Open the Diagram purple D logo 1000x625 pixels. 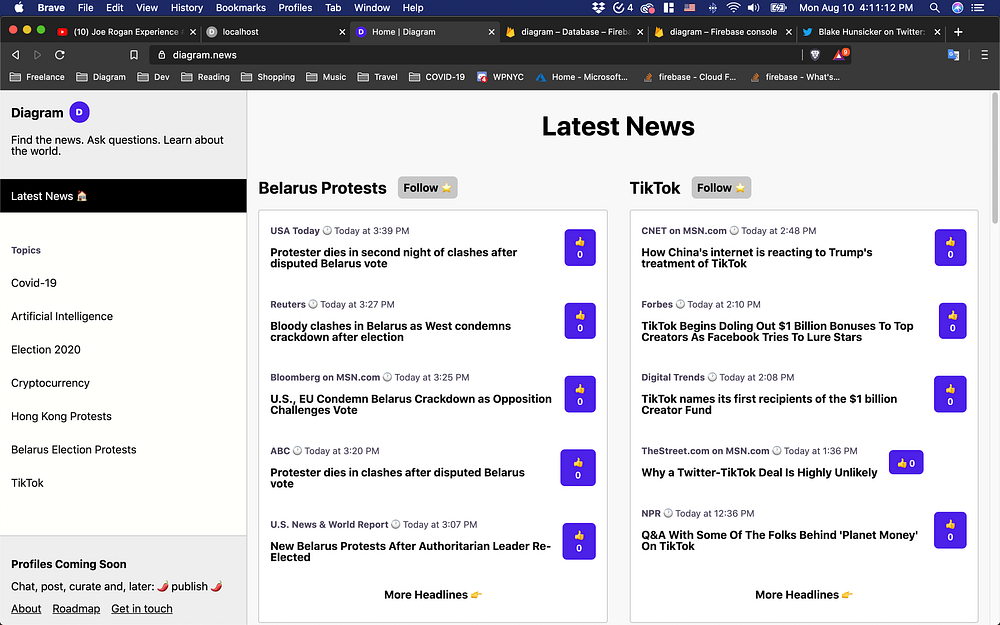(x=80, y=113)
